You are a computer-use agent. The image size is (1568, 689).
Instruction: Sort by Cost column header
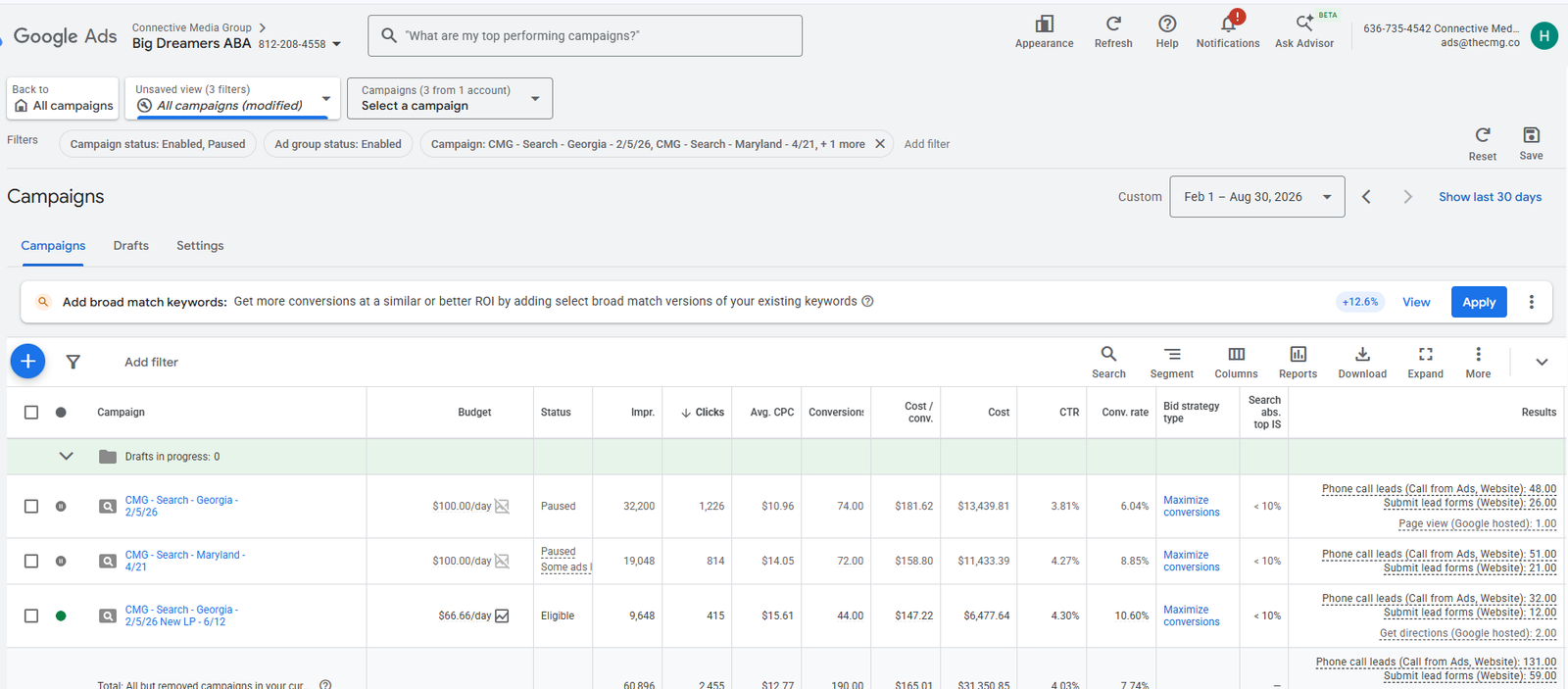point(999,413)
